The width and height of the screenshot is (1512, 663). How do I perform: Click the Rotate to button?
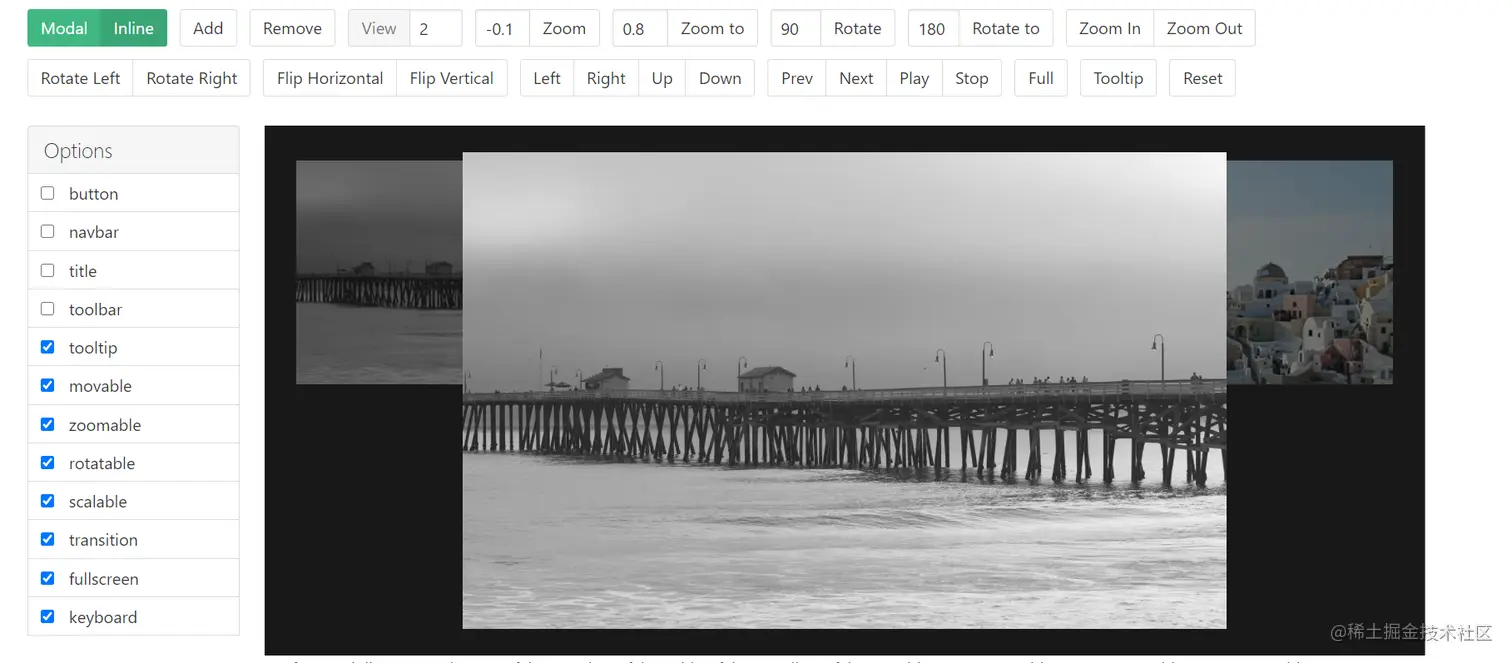(1006, 28)
